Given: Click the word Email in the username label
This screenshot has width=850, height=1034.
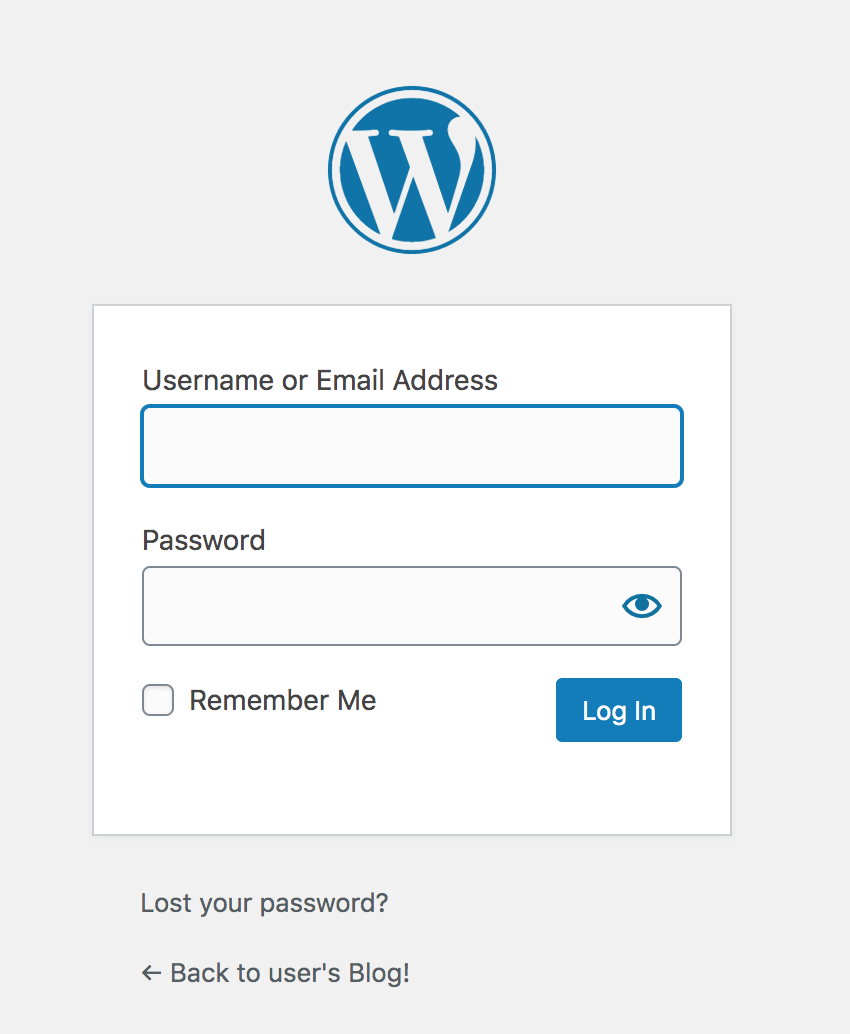Looking at the screenshot, I should point(350,380).
